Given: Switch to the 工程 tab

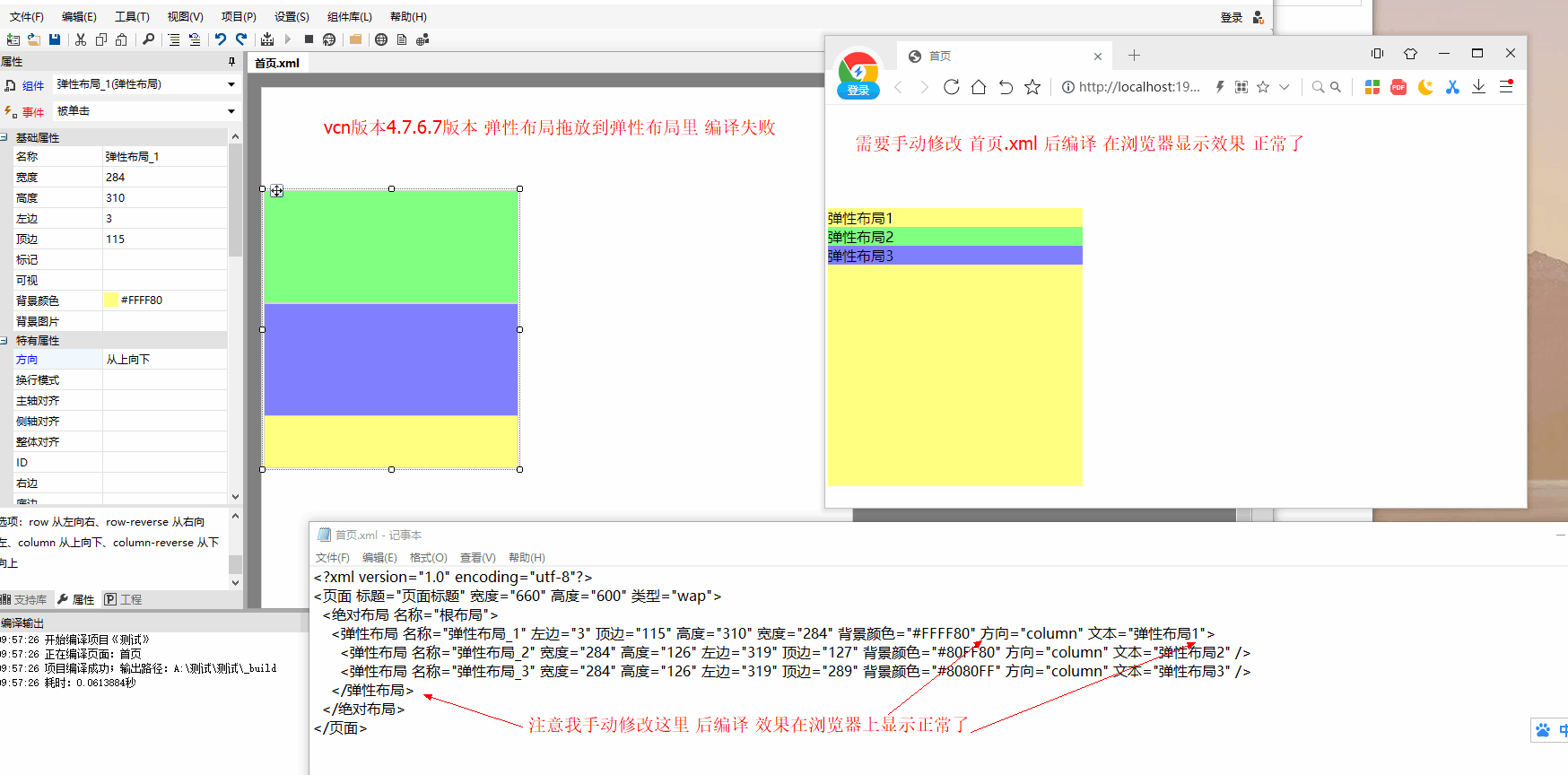Looking at the screenshot, I should pos(124,599).
